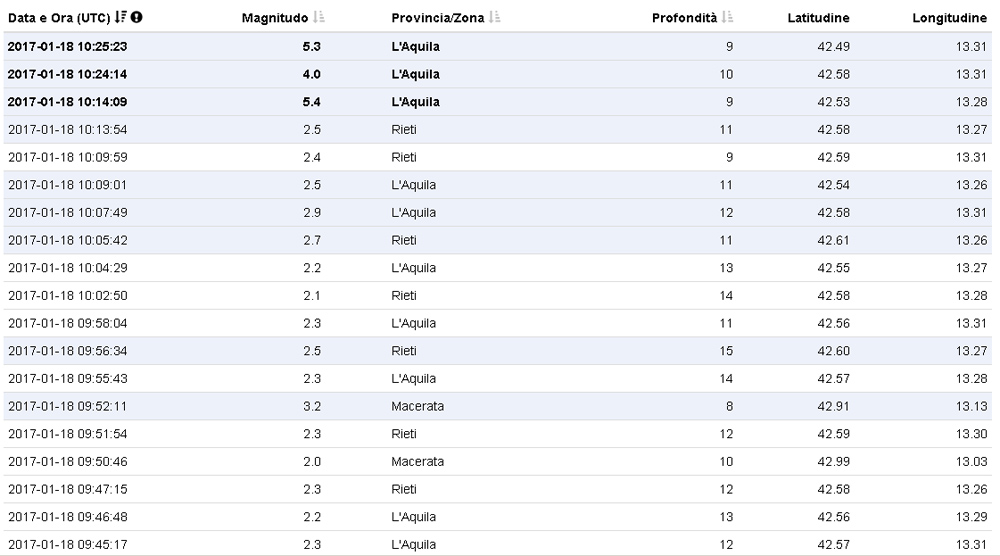Select the 4.0 magnitude event at 10:24:14
This screenshot has width=1000, height=556.
497,75
